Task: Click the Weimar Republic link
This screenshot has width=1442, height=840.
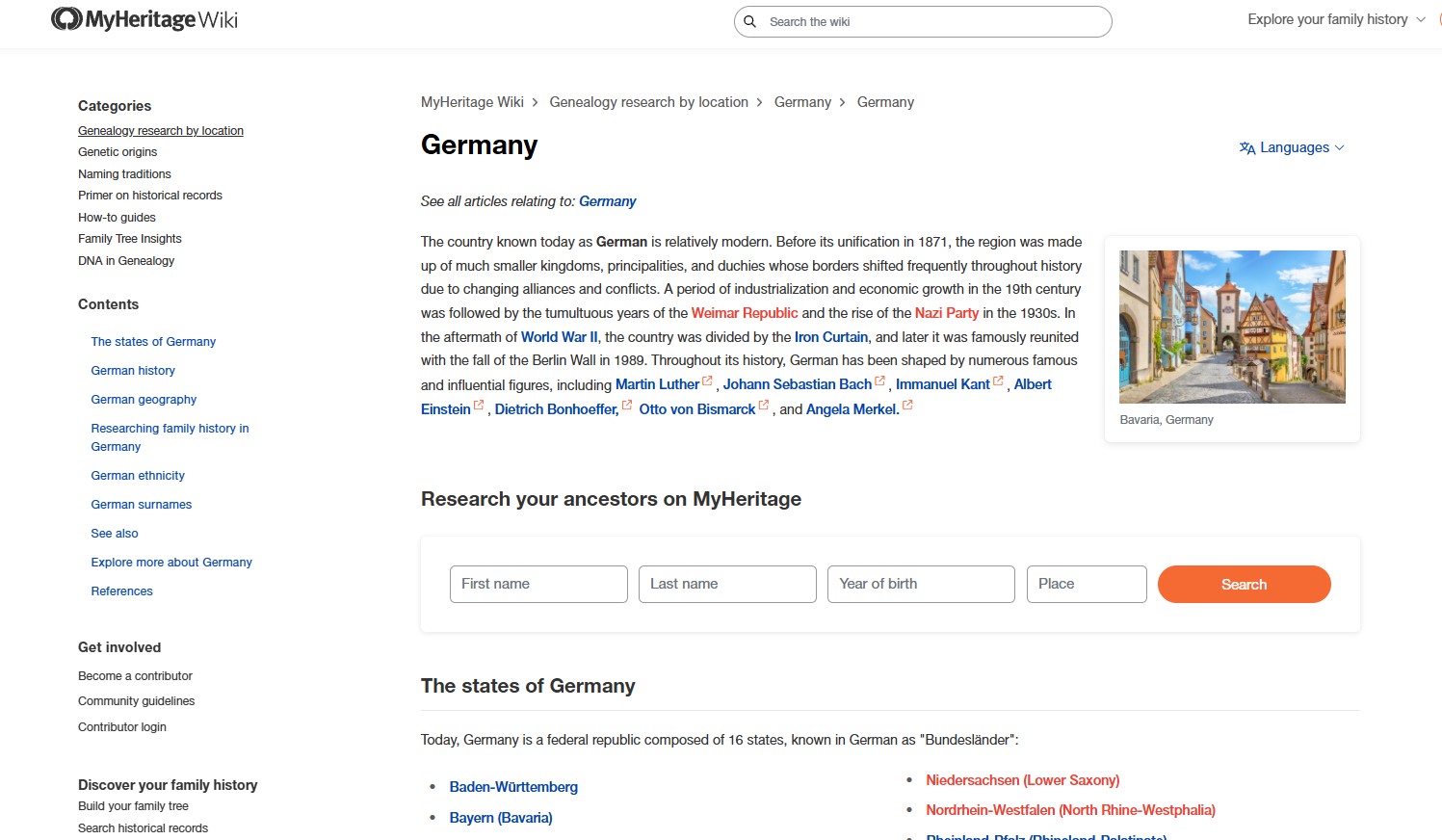Action: 744,312
